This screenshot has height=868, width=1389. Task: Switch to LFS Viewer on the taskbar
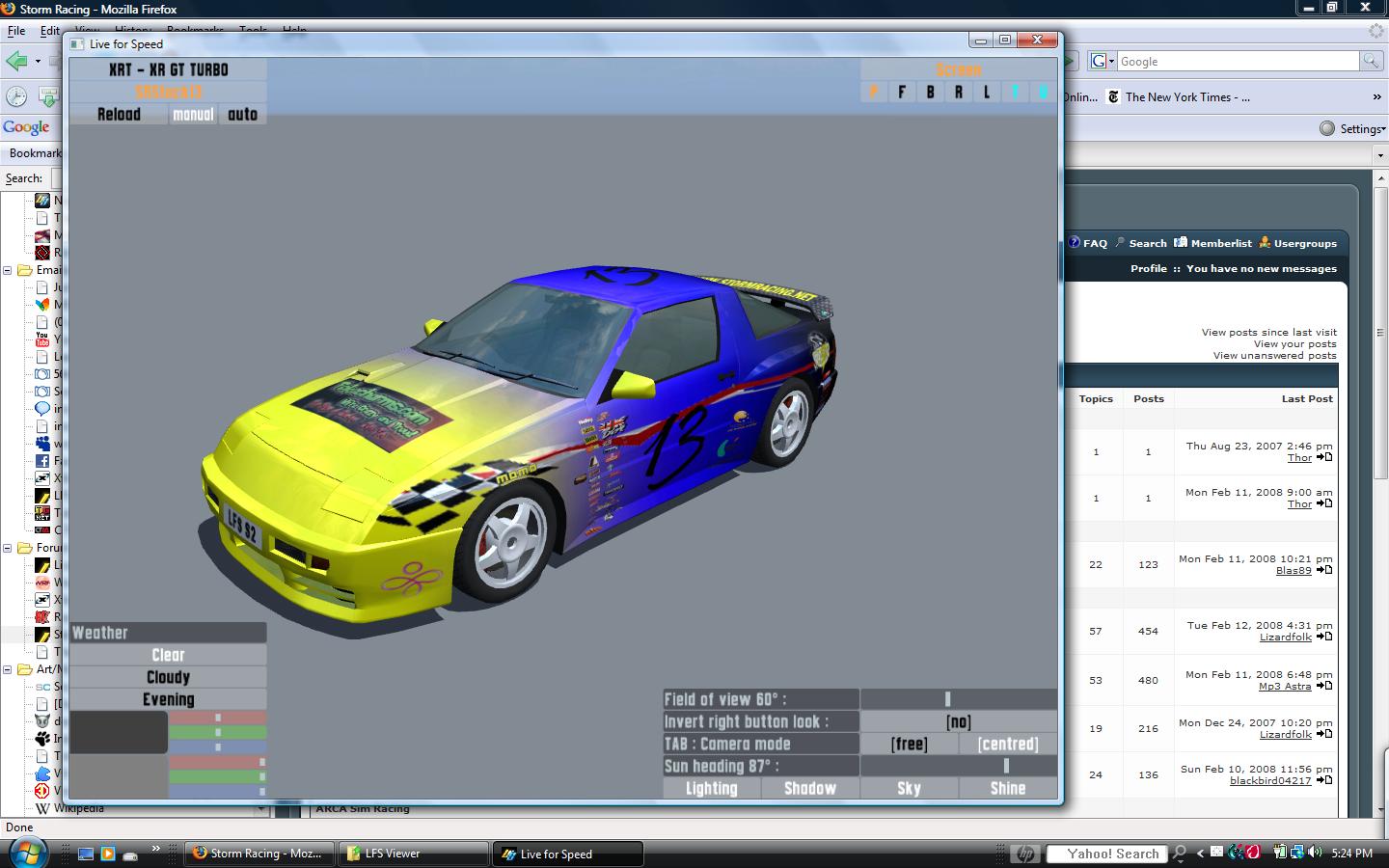tap(413, 854)
